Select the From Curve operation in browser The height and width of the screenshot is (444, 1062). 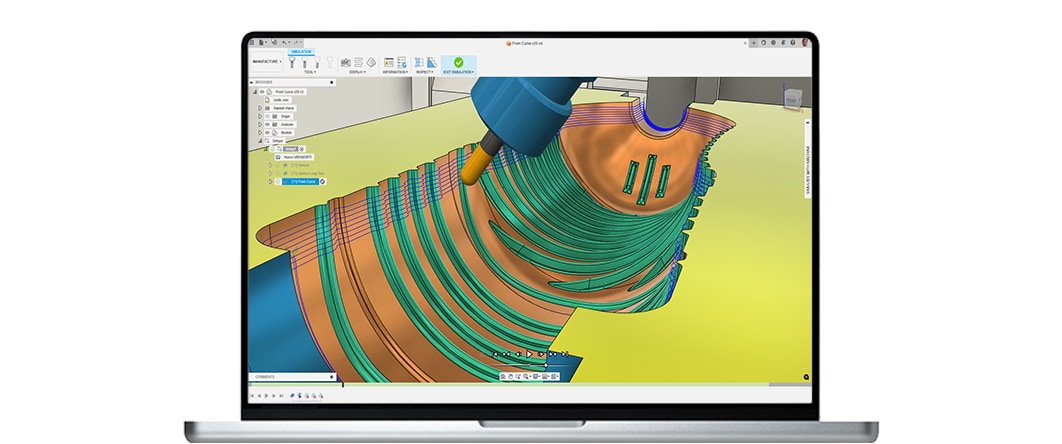coord(303,182)
